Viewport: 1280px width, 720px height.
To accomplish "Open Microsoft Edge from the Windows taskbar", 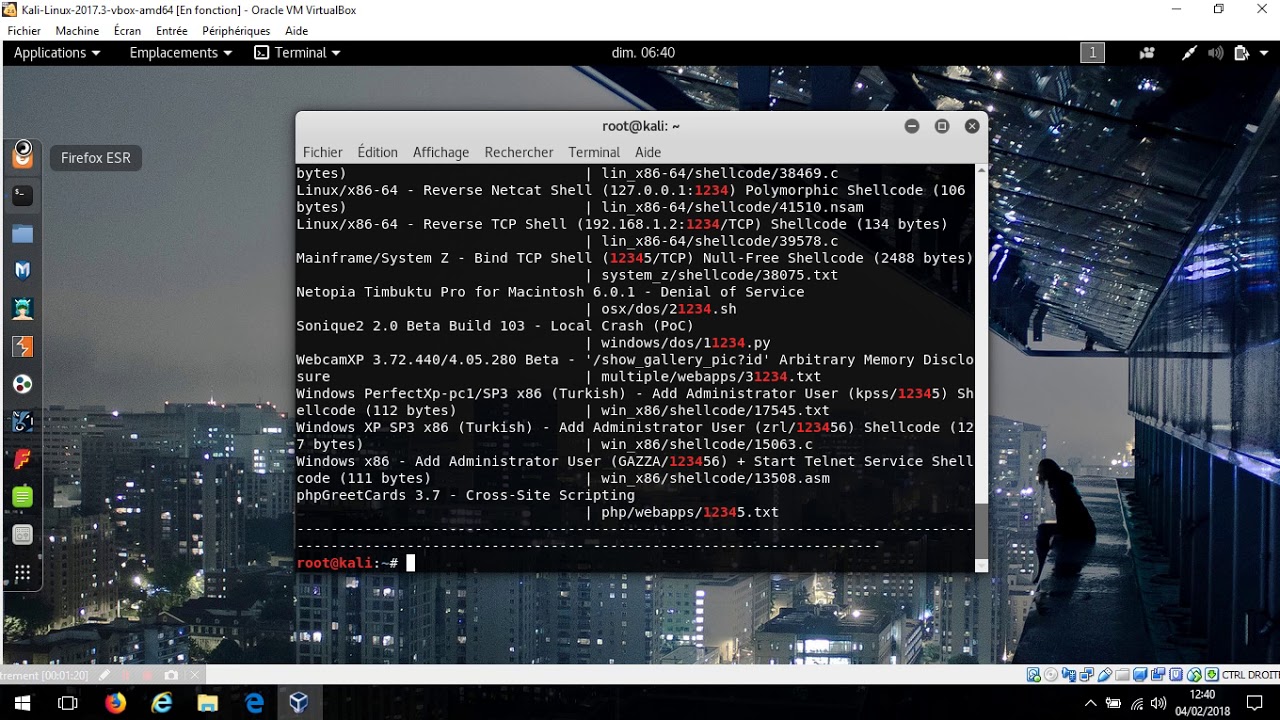I will (x=253, y=703).
